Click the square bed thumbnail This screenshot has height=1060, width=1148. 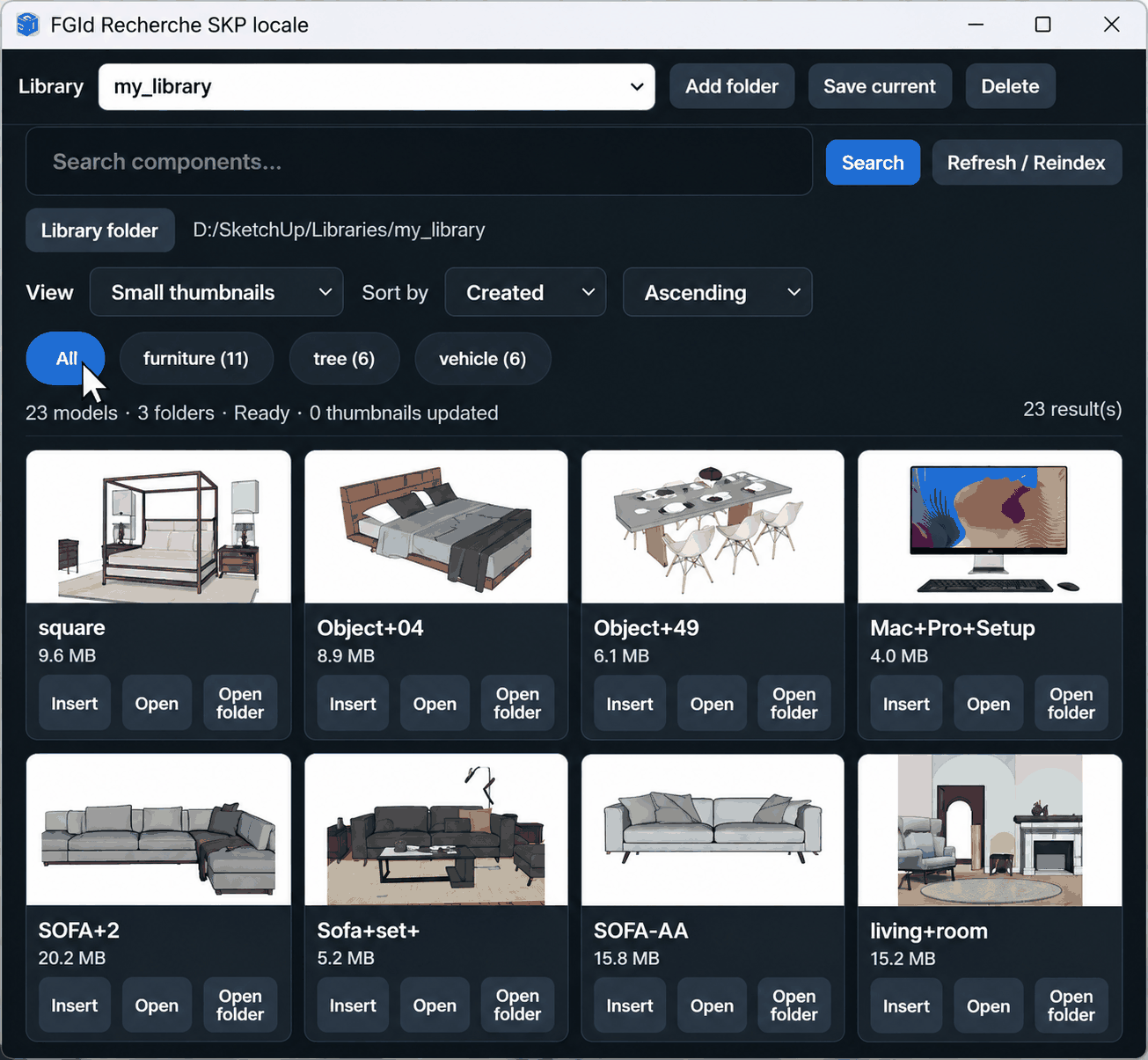[158, 527]
